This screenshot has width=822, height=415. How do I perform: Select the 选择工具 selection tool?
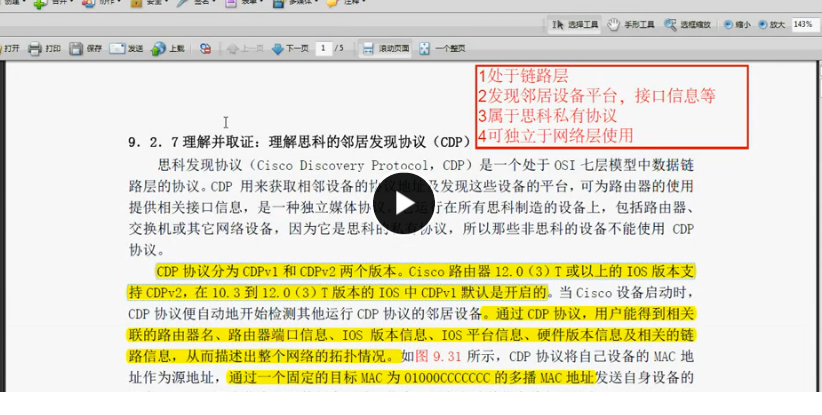(x=575, y=25)
